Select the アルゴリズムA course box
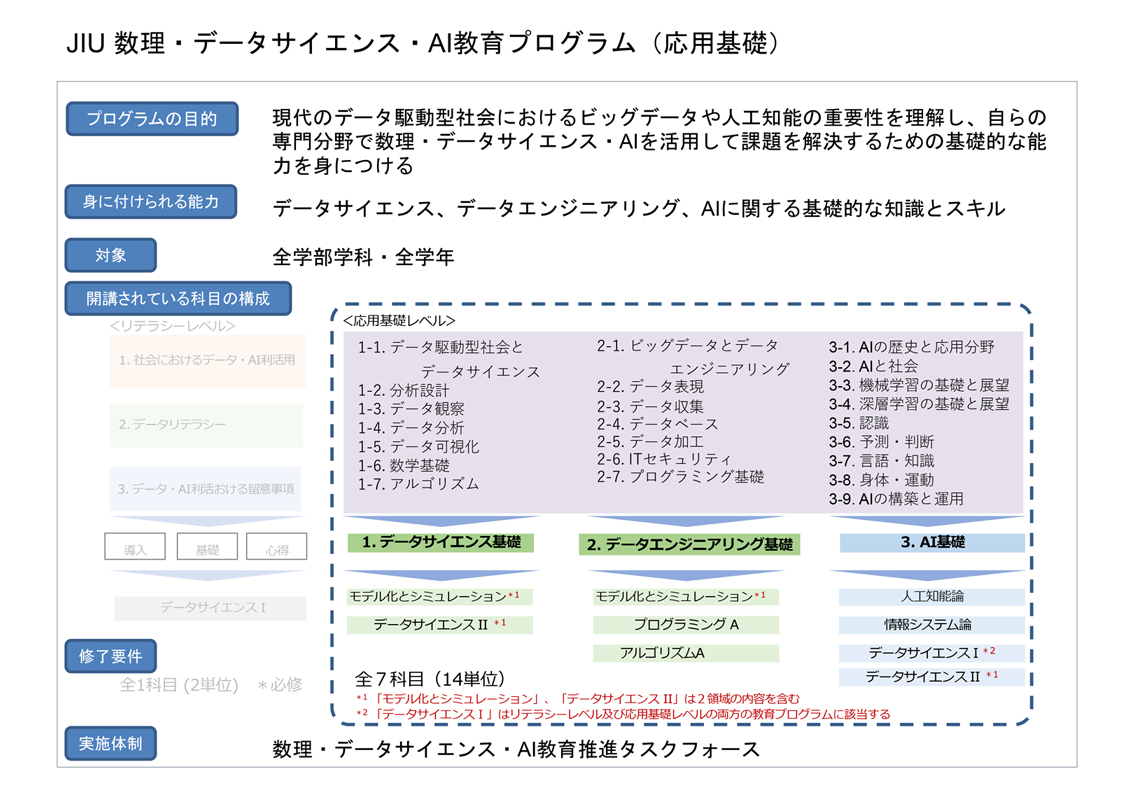The height and width of the screenshot is (787, 1137). [685, 653]
